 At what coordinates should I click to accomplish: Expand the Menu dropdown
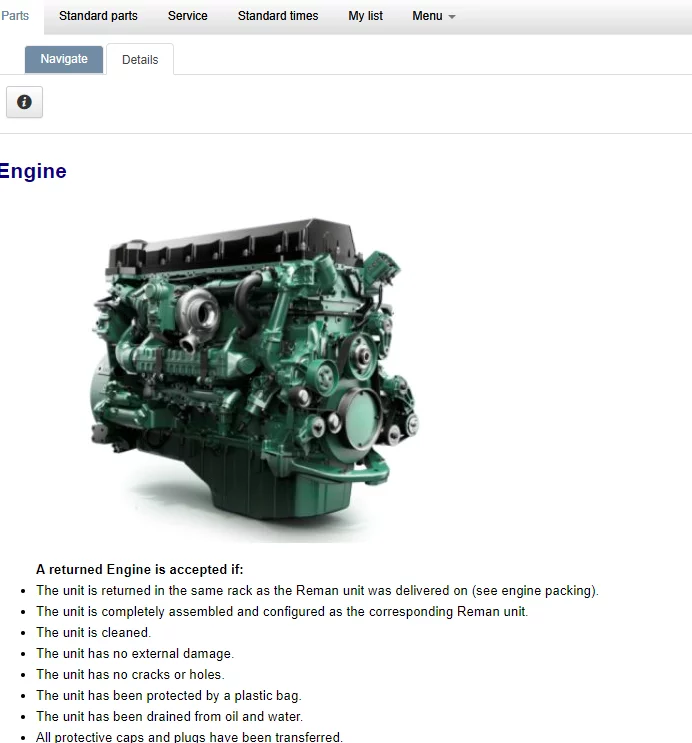[x=434, y=16]
